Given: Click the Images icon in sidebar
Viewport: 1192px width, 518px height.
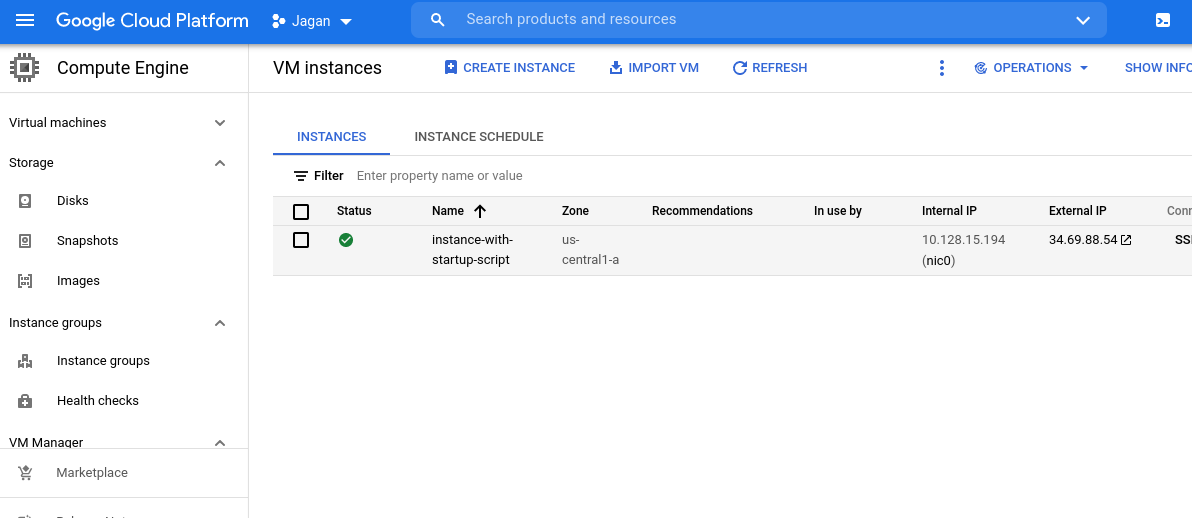Looking at the screenshot, I should (x=25, y=281).
